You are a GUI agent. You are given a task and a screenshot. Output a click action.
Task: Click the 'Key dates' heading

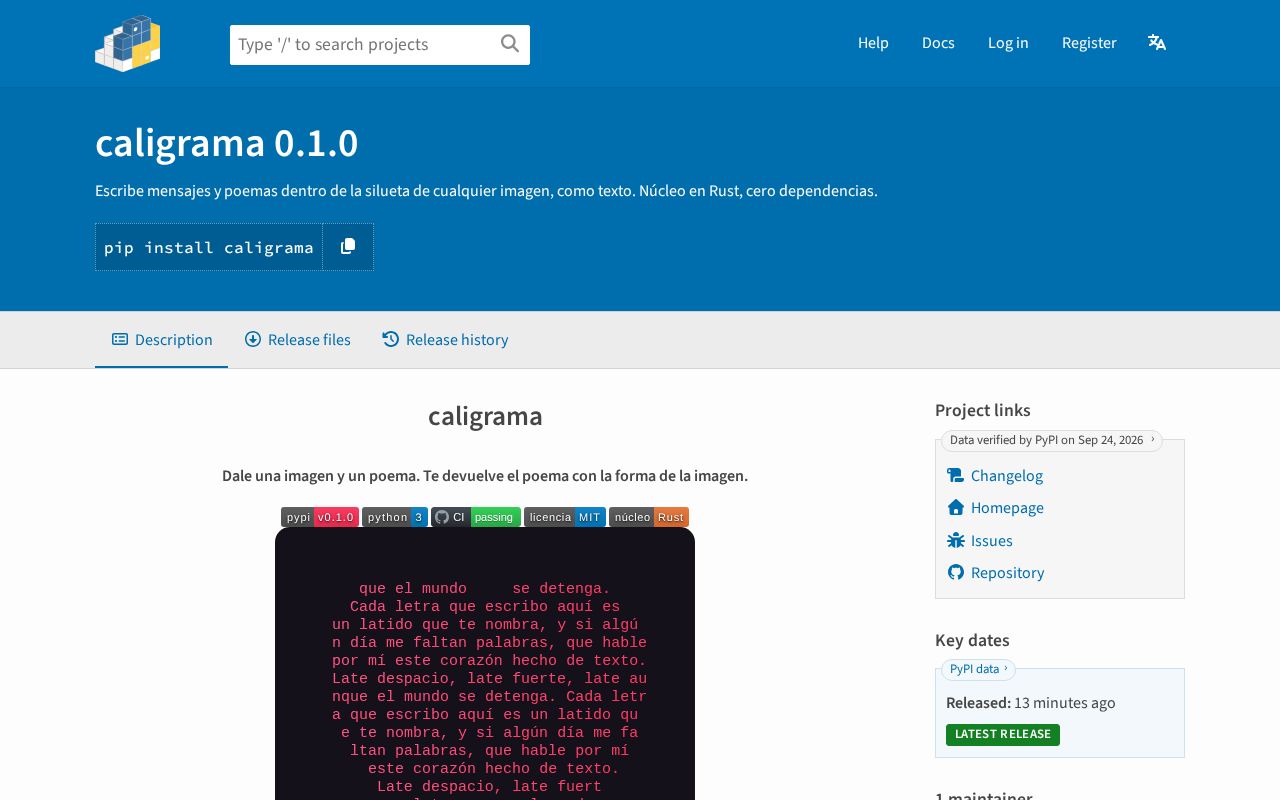coord(972,640)
